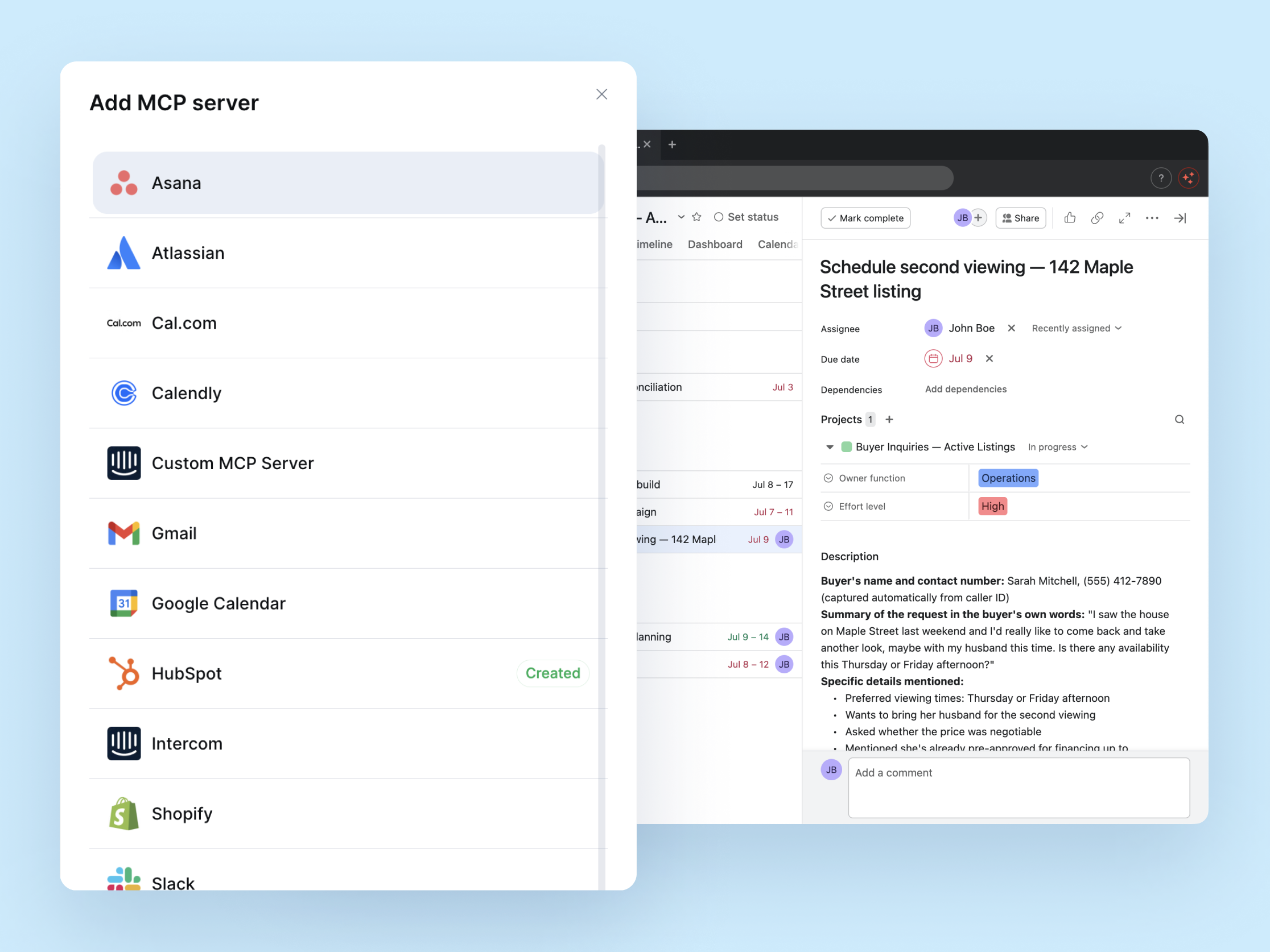Image resolution: width=1270 pixels, height=952 pixels.
Task: Select the Calendly icon
Action: point(123,393)
